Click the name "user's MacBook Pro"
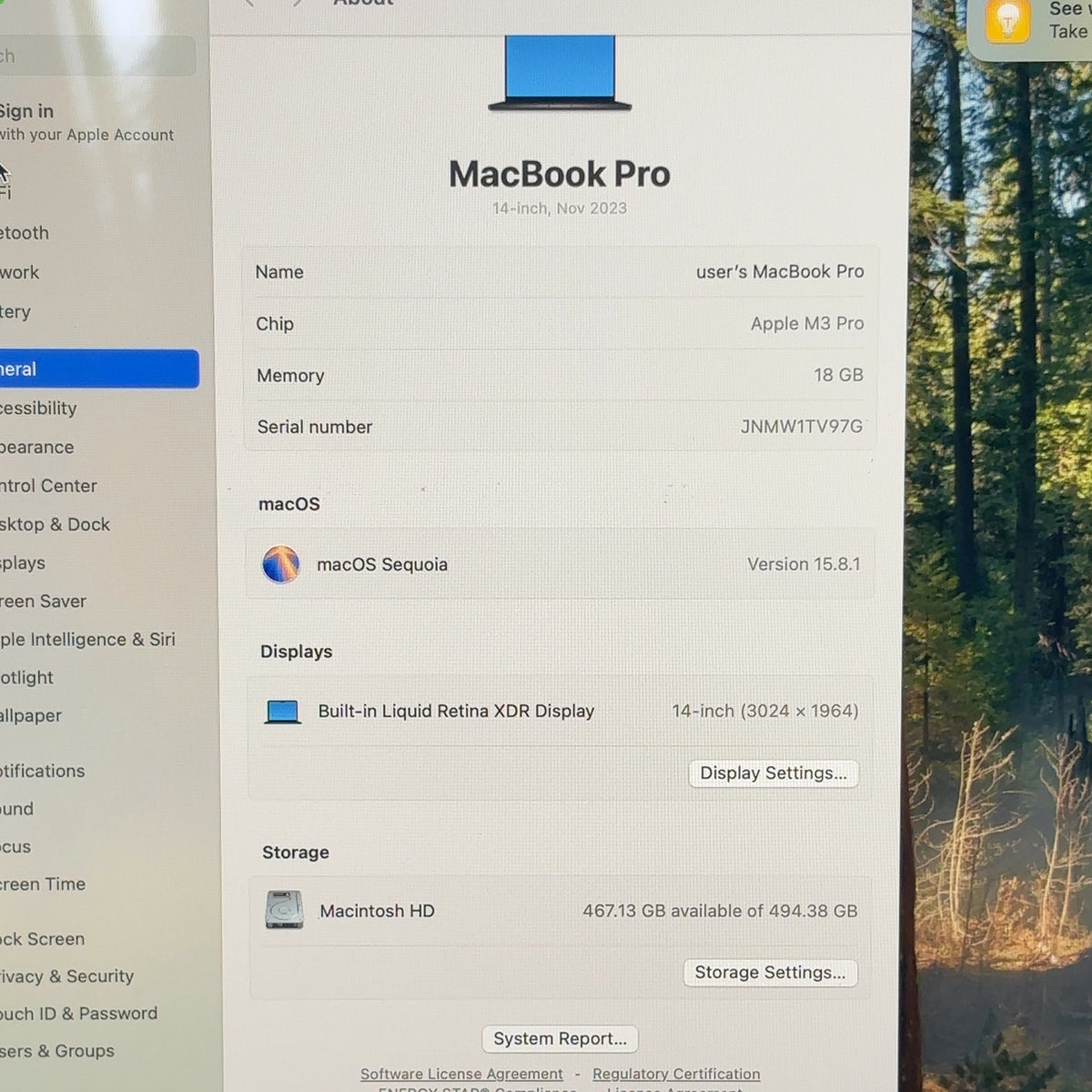This screenshot has width=1092, height=1092. click(780, 271)
